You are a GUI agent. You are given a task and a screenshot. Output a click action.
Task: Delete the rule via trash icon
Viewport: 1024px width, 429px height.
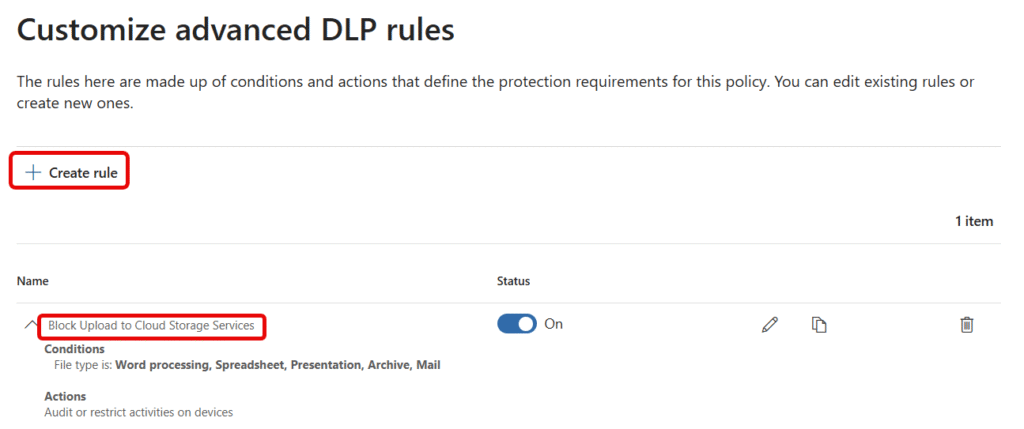pyautogui.click(x=967, y=325)
